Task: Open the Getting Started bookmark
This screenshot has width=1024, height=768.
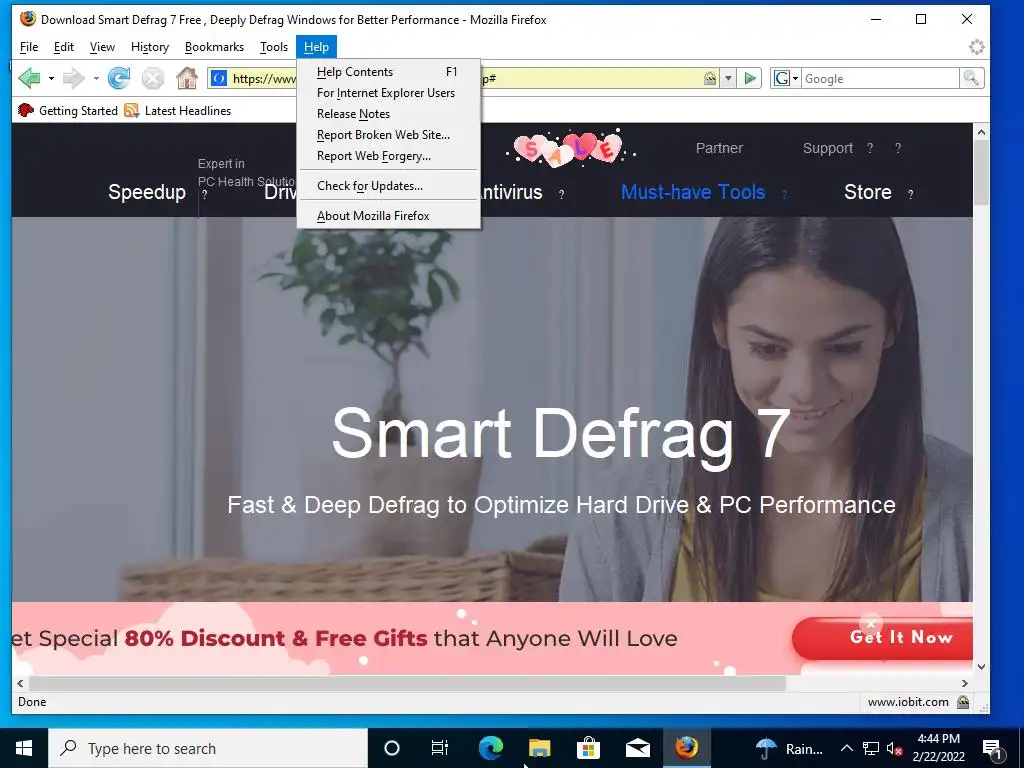Action: [69, 110]
